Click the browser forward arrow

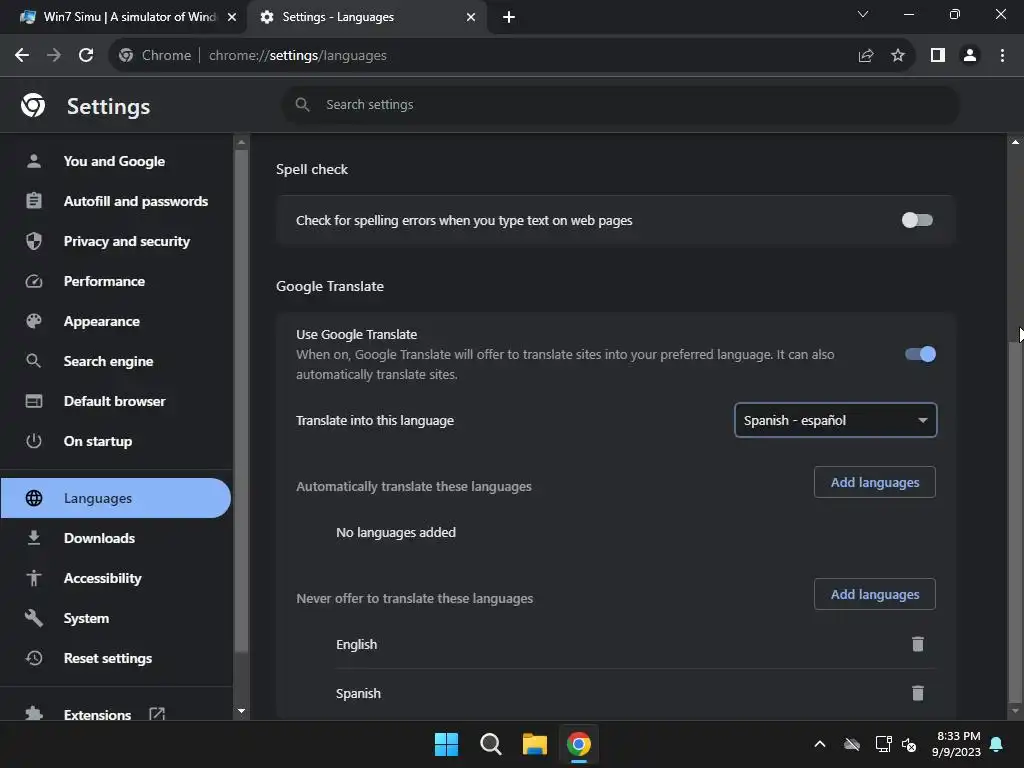click(x=54, y=56)
